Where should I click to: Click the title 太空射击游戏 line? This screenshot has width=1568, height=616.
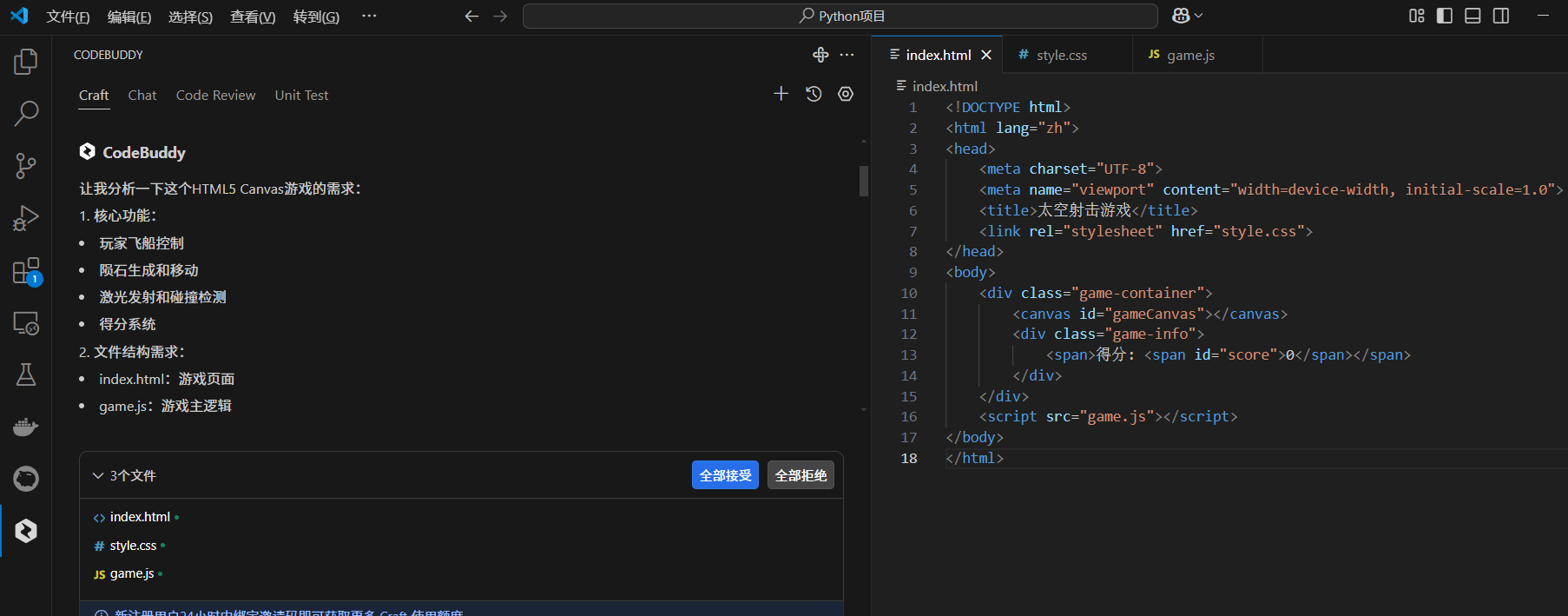click(x=1088, y=210)
